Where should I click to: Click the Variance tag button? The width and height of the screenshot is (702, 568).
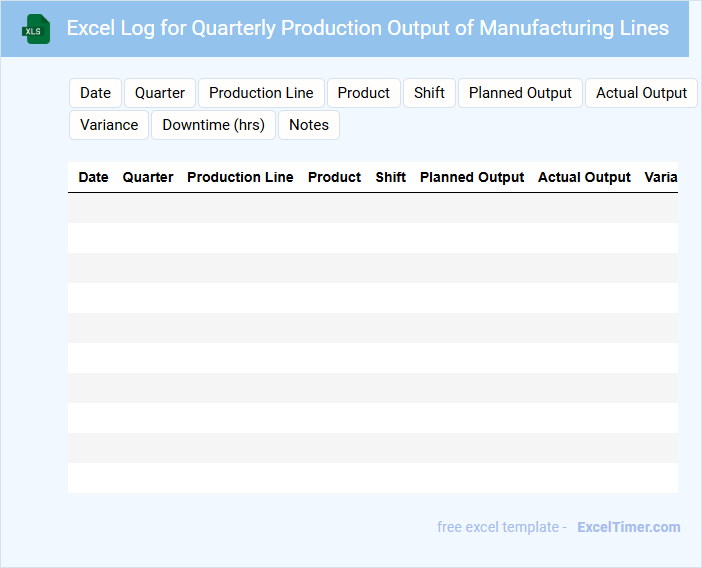tap(109, 125)
